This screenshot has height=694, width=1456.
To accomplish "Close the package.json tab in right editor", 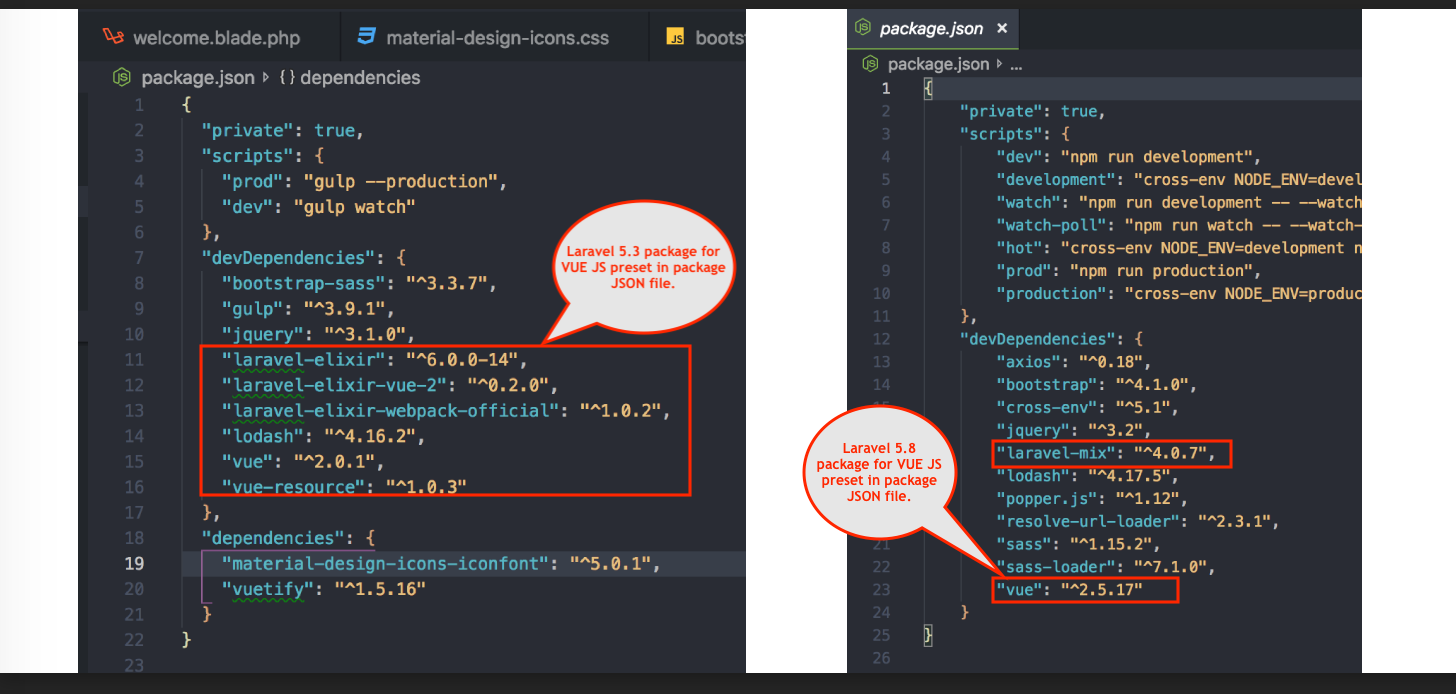I will click(1002, 29).
